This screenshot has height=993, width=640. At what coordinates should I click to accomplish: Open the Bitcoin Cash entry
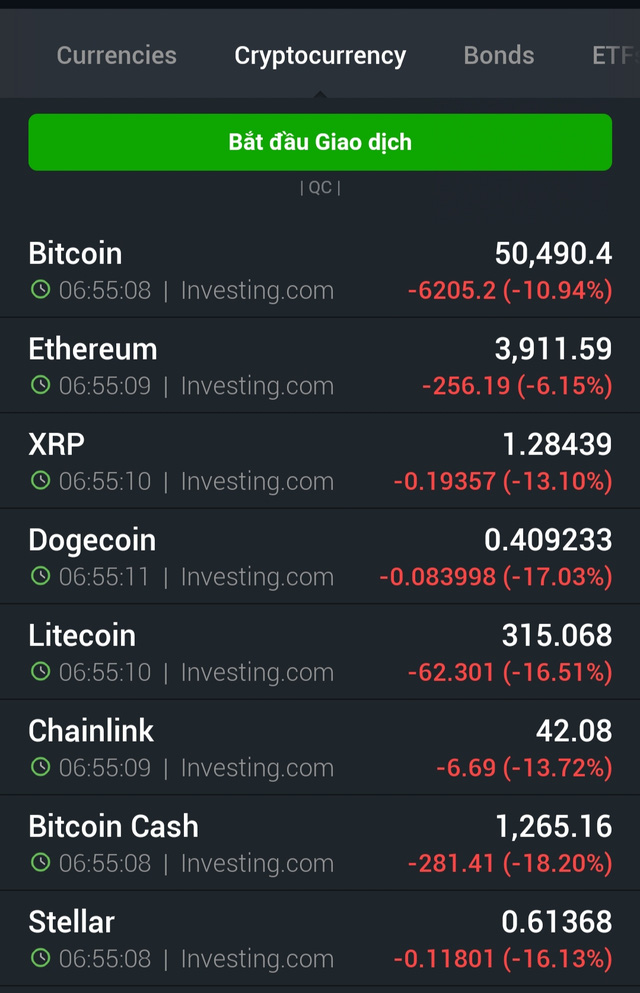pos(320,844)
